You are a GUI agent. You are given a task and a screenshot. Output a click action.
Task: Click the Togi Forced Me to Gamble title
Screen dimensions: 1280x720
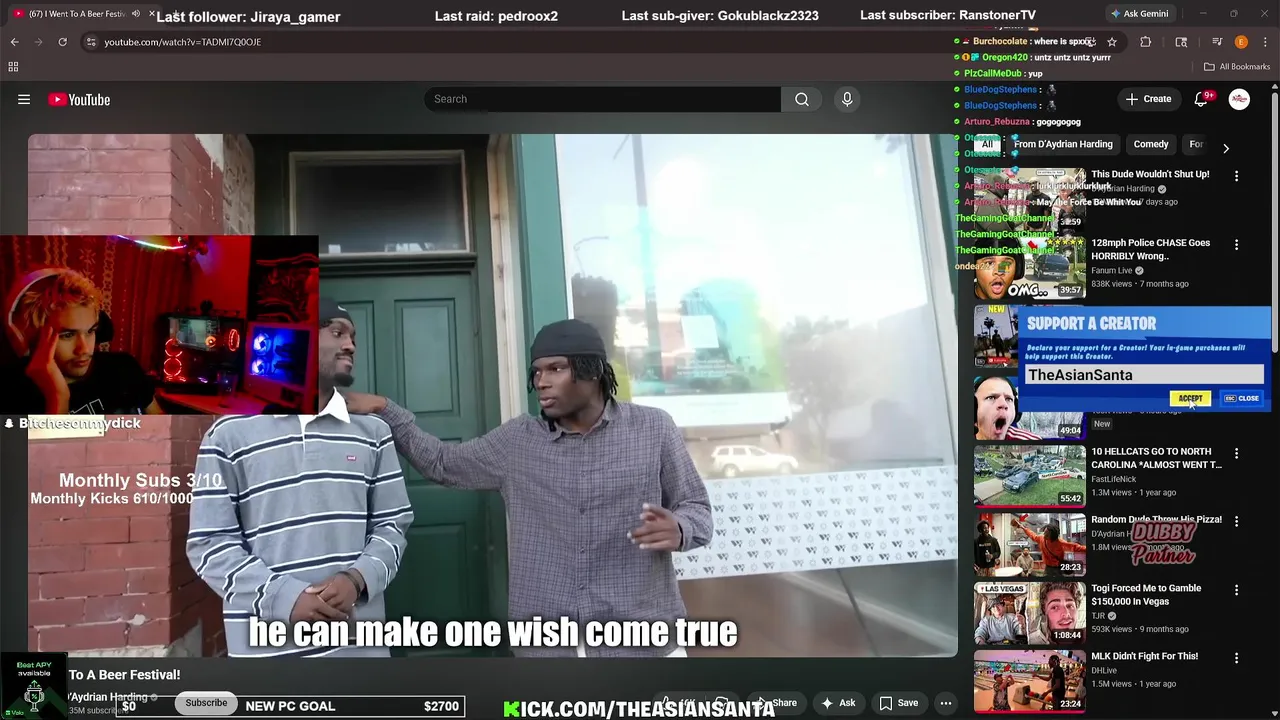[x=1146, y=595]
